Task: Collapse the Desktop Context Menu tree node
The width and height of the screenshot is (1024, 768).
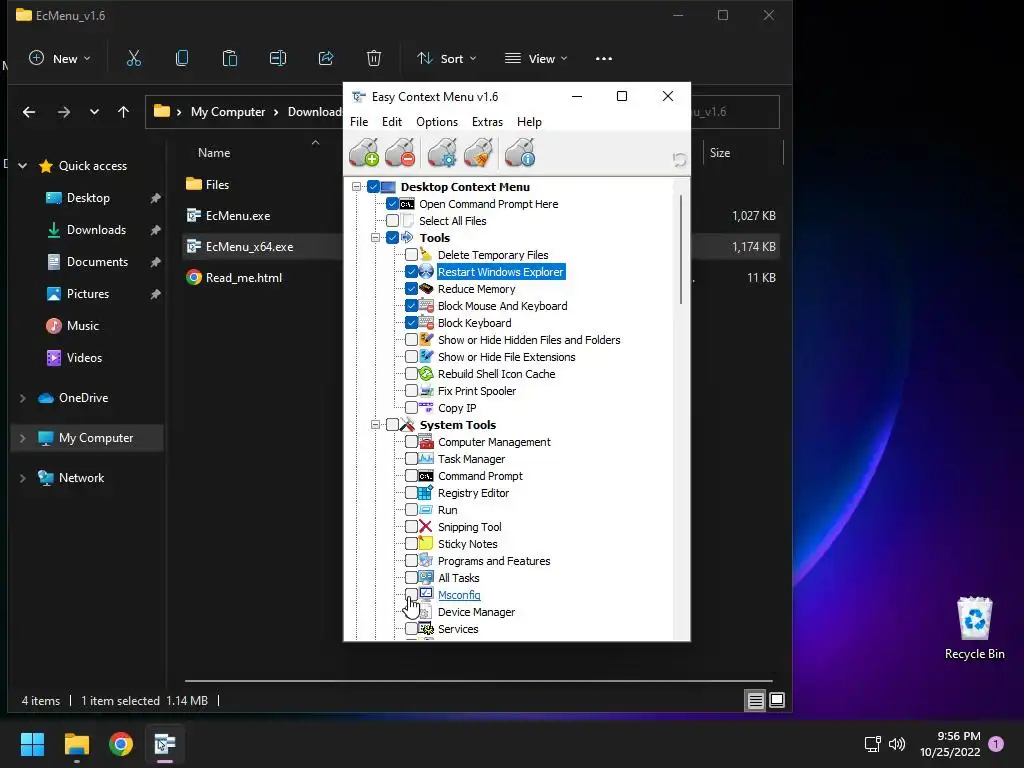Action: point(357,187)
